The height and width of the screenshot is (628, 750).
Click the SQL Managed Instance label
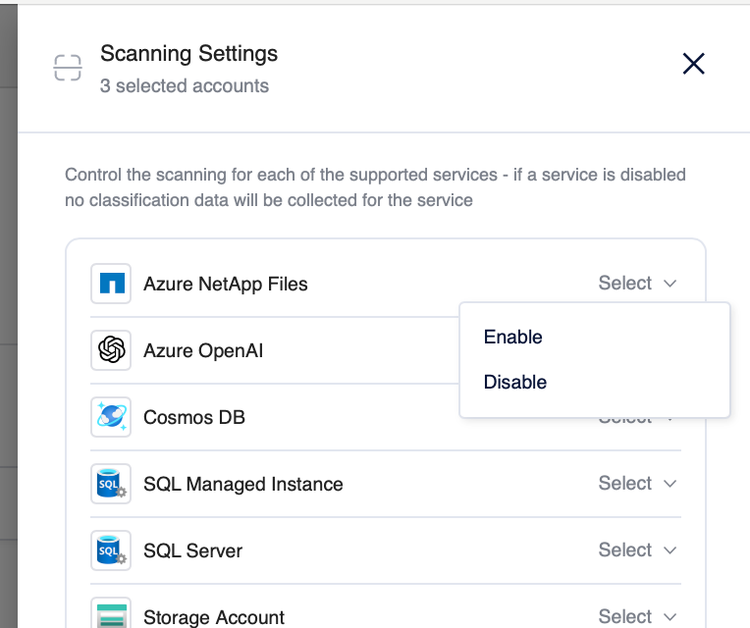point(243,484)
